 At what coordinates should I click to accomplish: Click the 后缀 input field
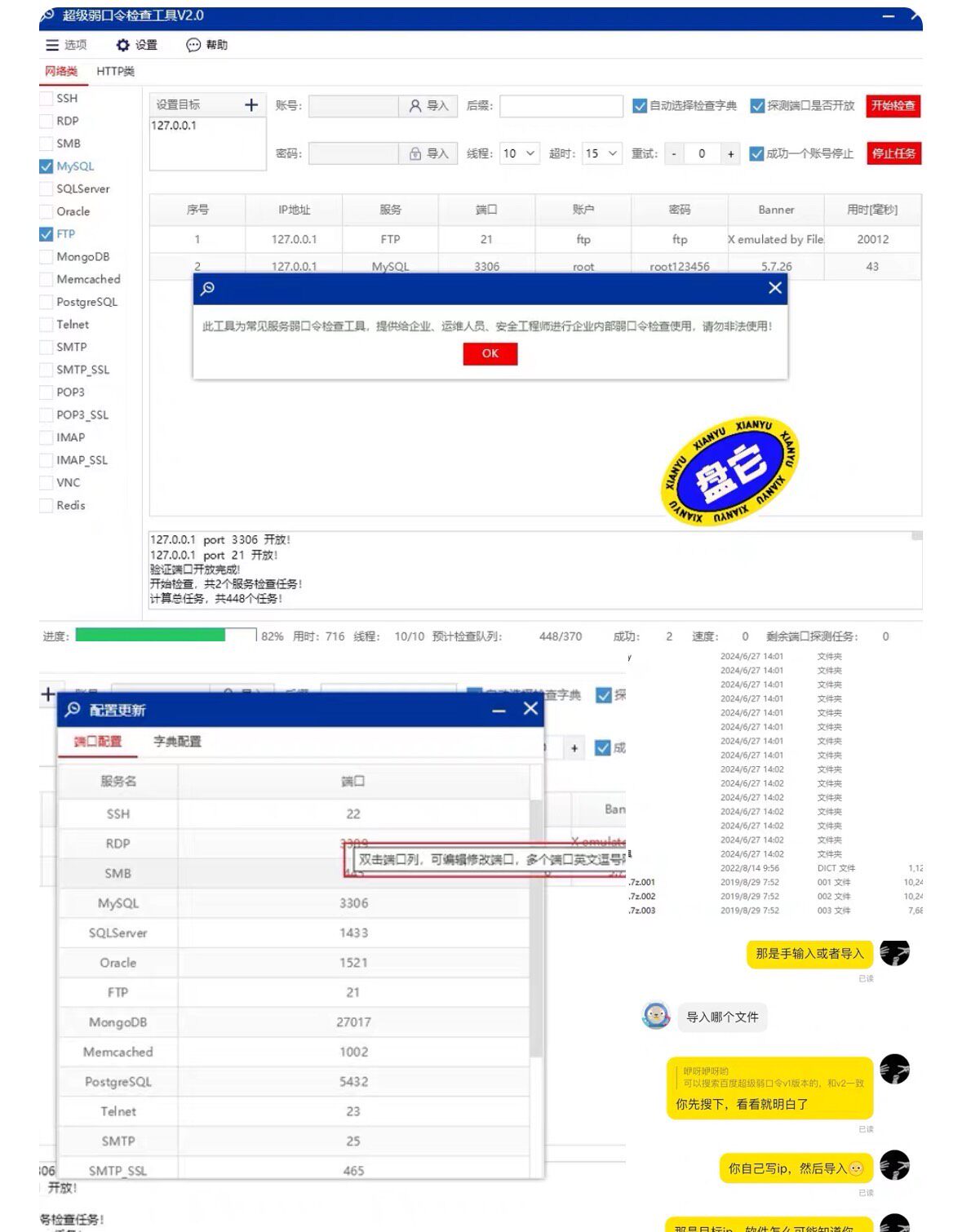tap(561, 106)
